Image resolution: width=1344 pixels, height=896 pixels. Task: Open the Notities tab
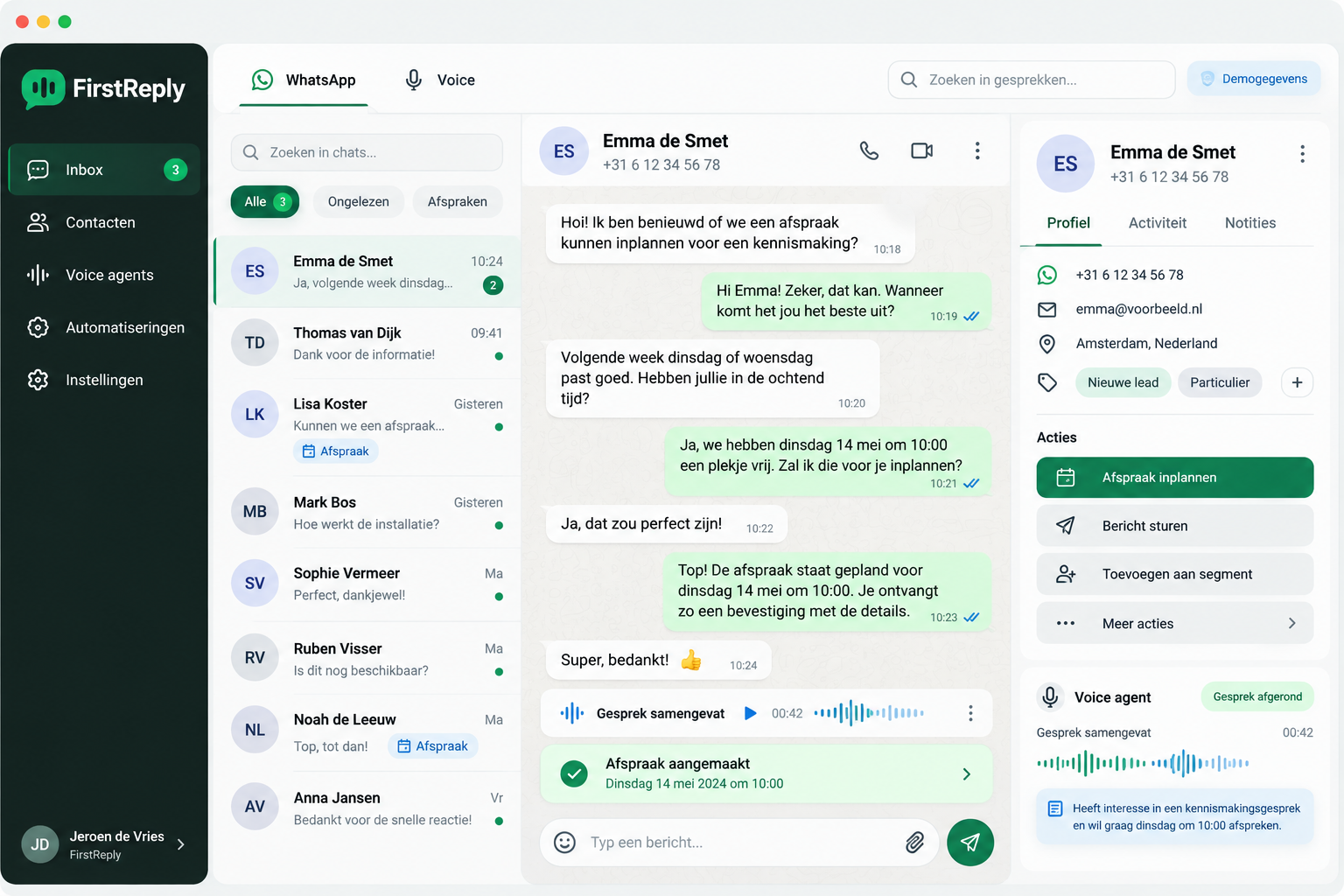(1249, 223)
